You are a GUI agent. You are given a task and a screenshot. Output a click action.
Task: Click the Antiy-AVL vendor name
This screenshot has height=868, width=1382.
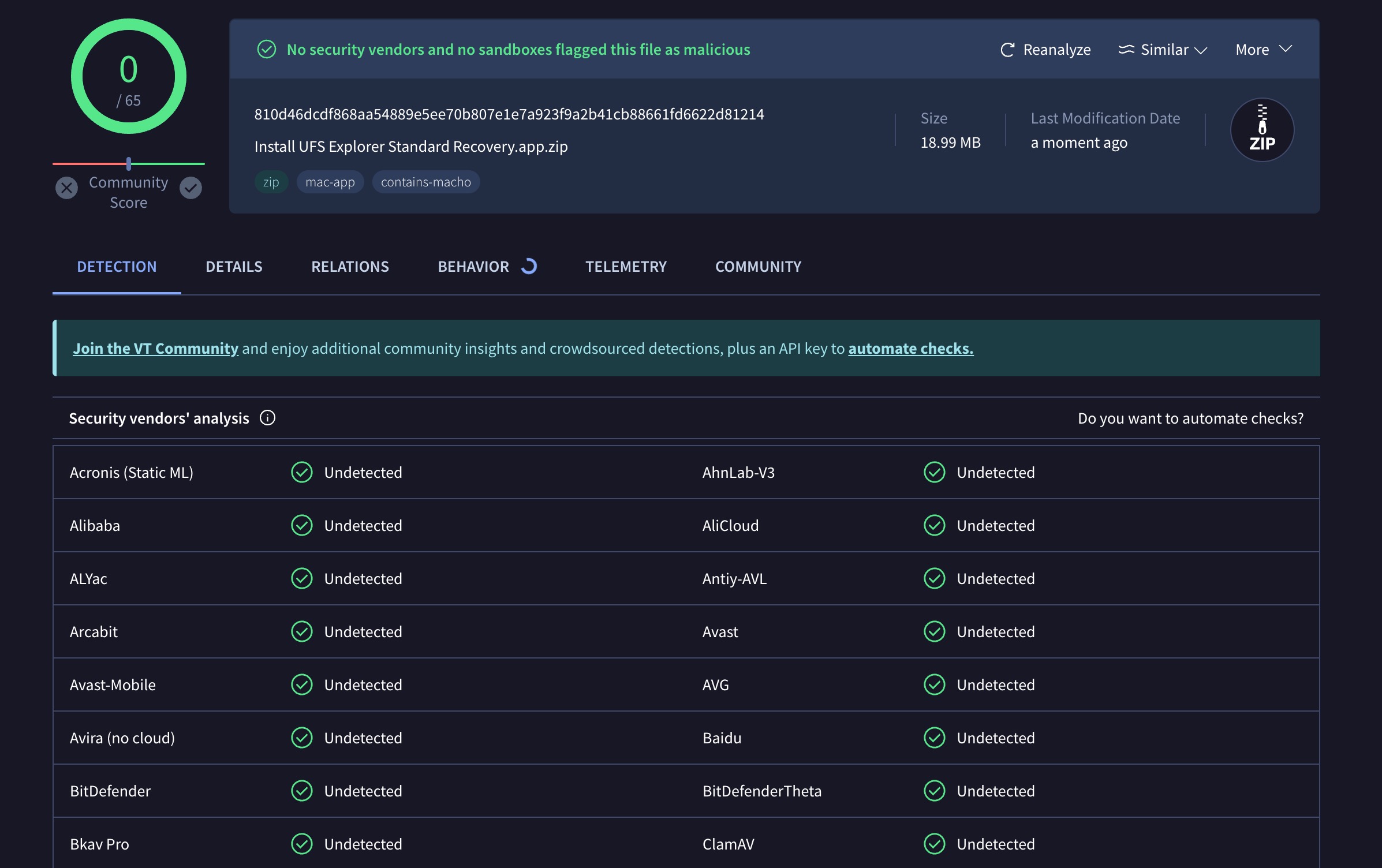734,578
